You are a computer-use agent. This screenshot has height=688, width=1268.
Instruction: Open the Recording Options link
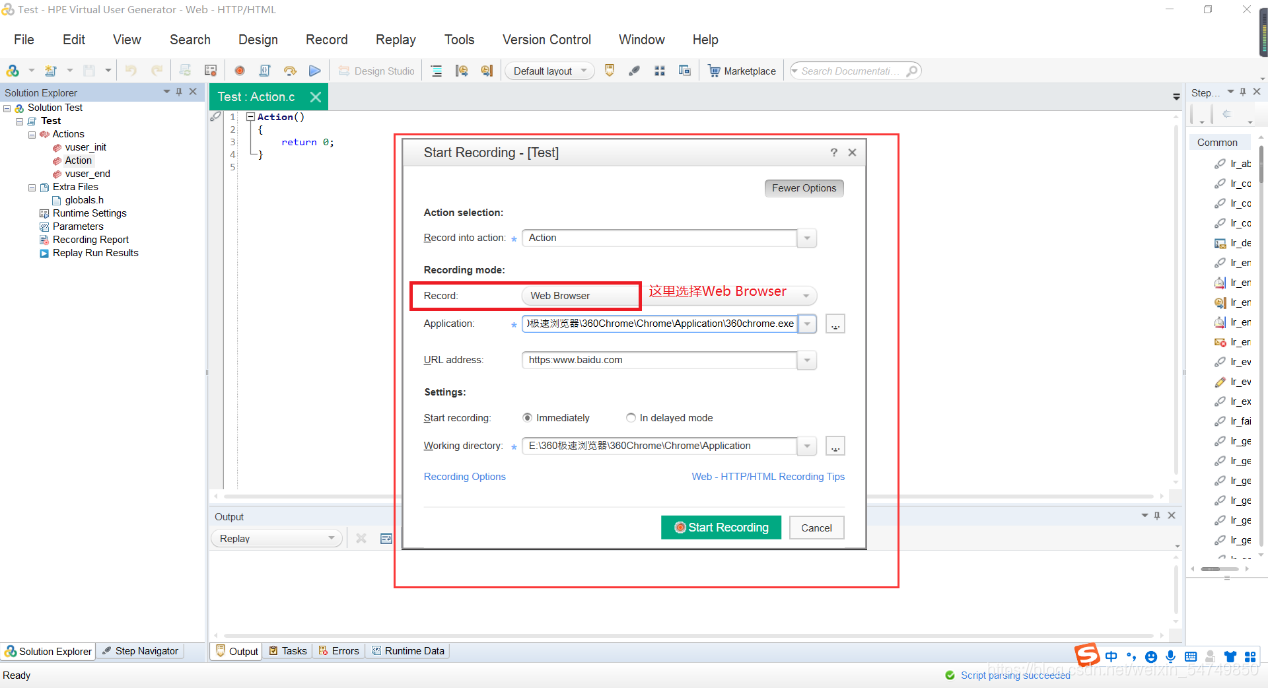pos(464,477)
